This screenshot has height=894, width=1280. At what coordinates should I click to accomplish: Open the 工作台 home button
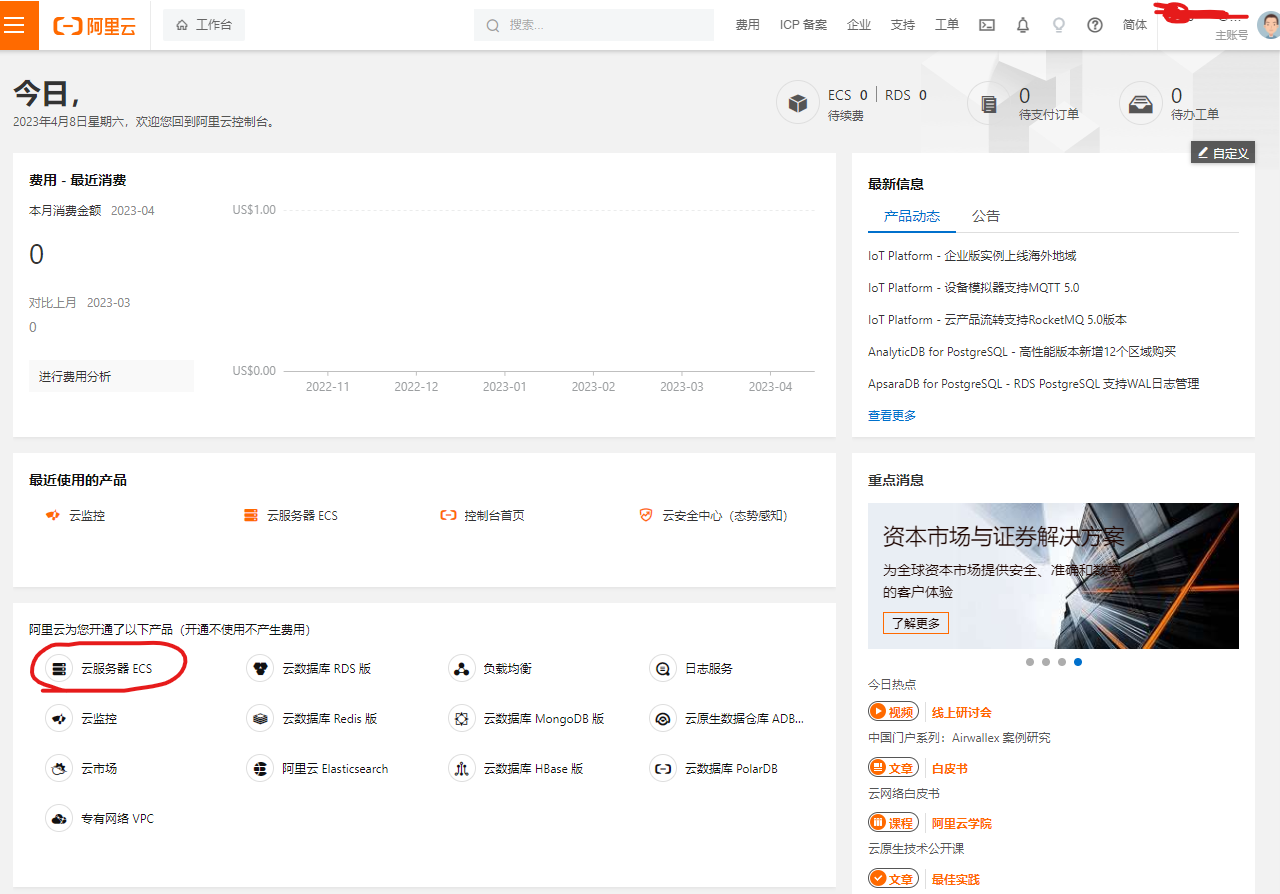[x=204, y=25]
